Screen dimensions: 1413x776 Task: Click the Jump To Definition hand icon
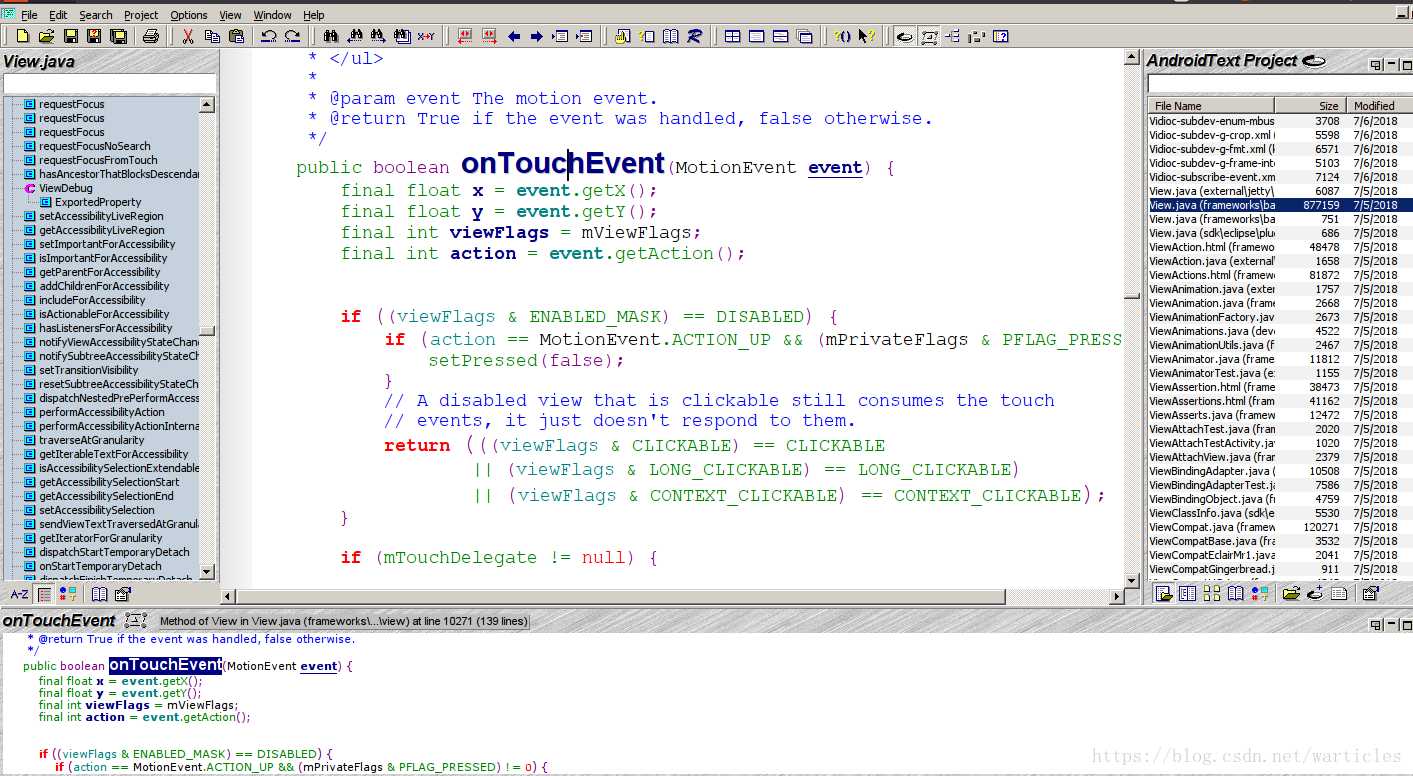pyautogui.click(x=622, y=36)
